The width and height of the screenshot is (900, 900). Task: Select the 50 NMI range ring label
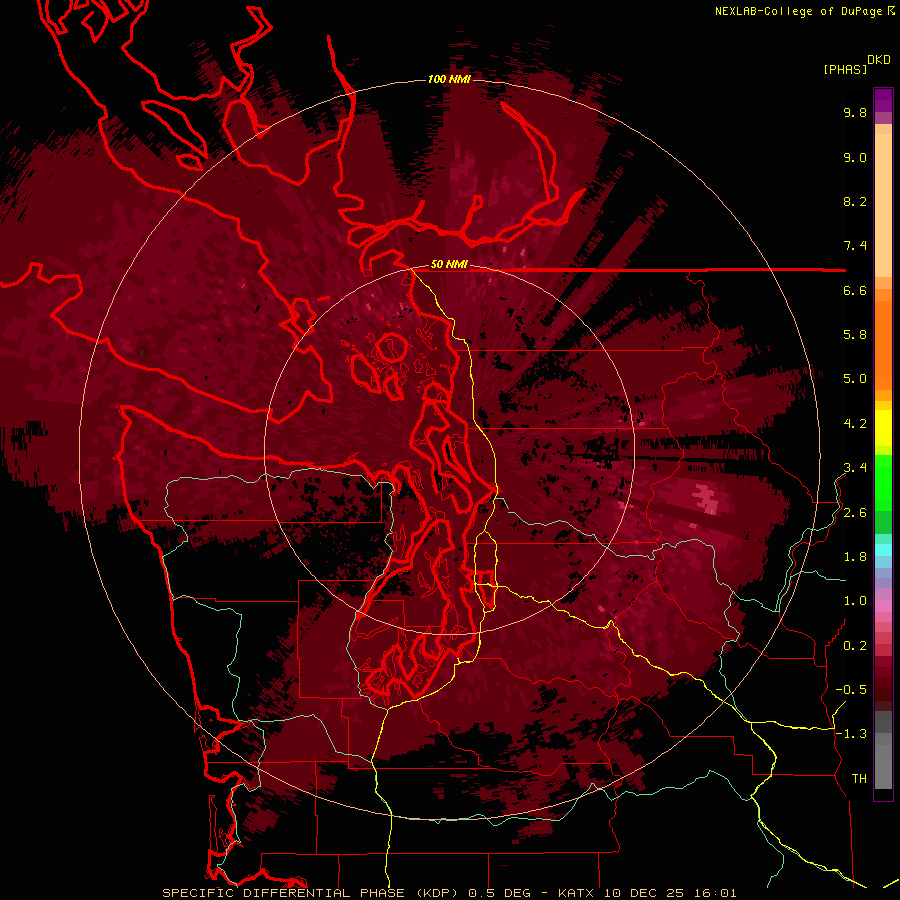[x=449, y=264]
